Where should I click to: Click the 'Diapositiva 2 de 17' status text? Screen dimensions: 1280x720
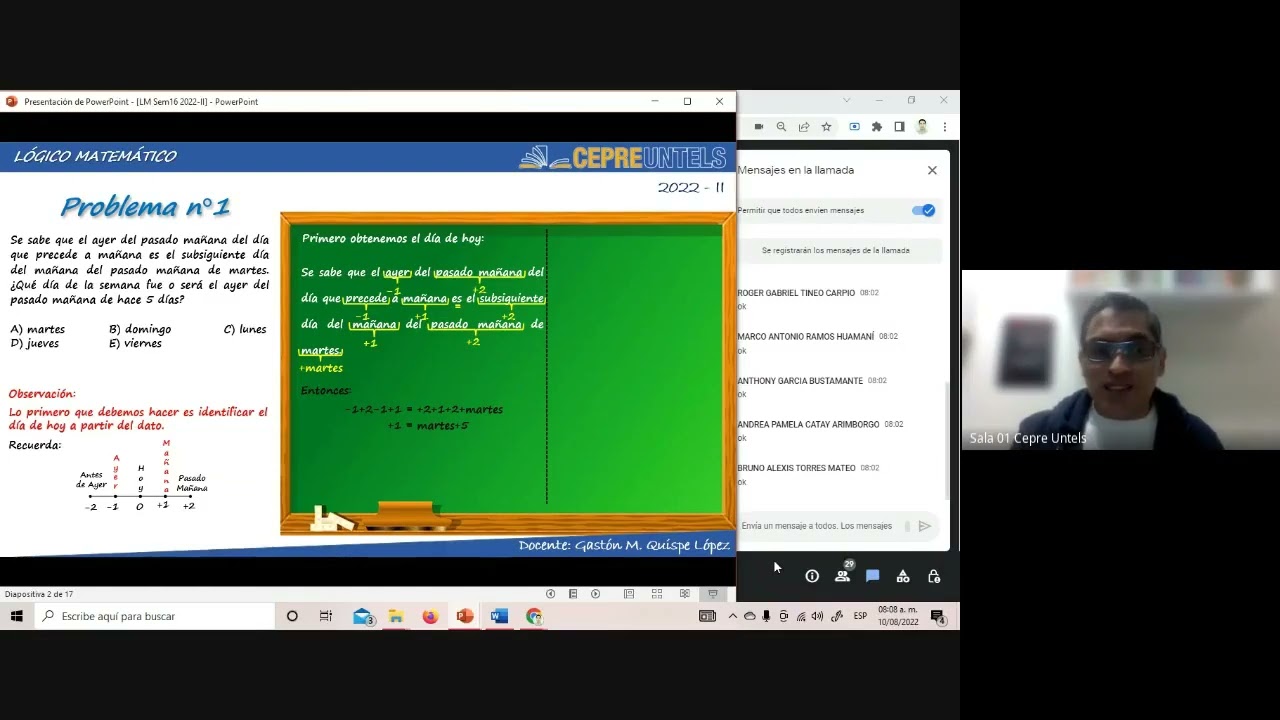pyautogui.click(x=39, y=594)
